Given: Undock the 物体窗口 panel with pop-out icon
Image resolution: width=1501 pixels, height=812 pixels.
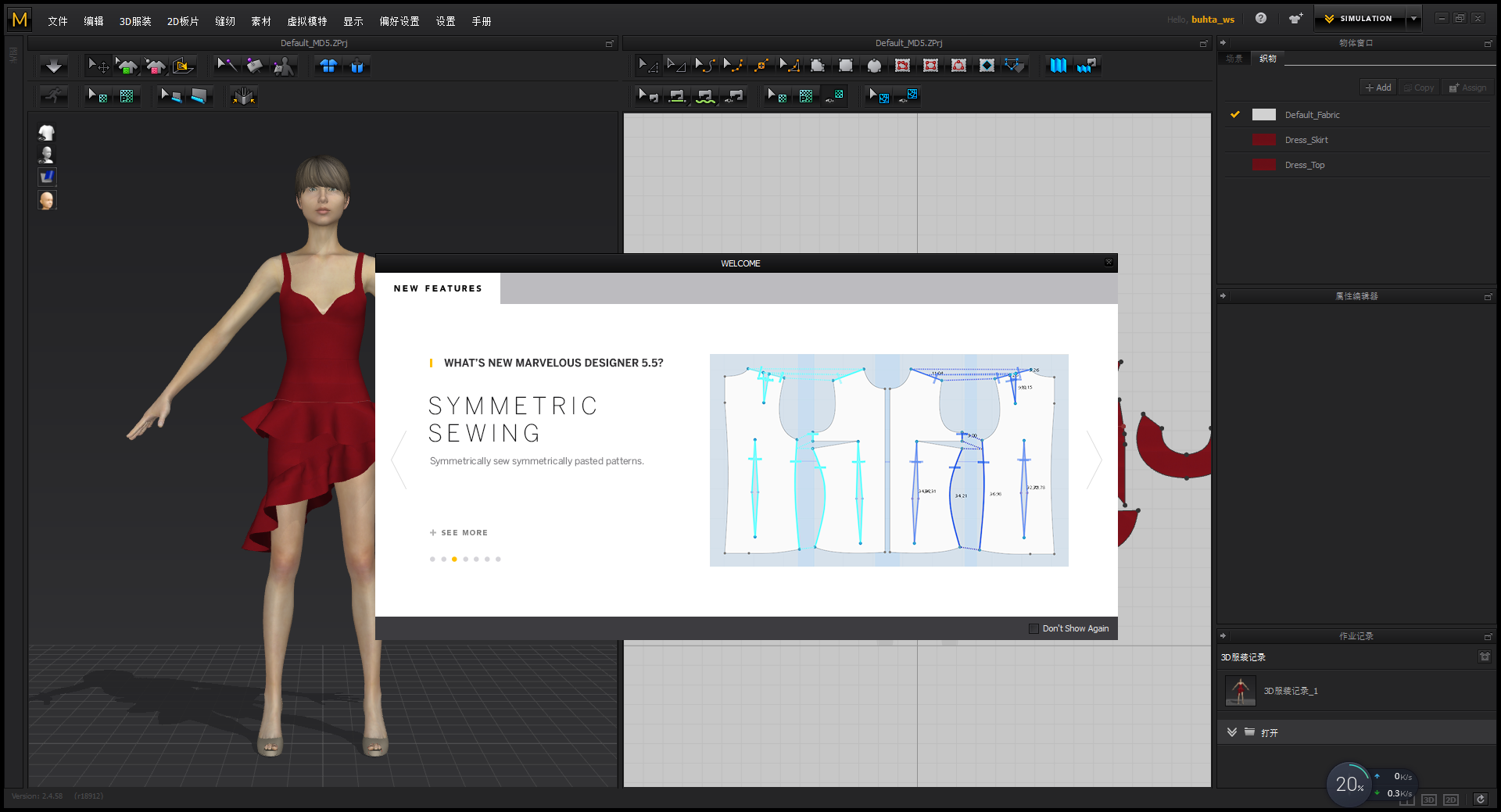Looking at the screenshot, I should [1488, 44].
